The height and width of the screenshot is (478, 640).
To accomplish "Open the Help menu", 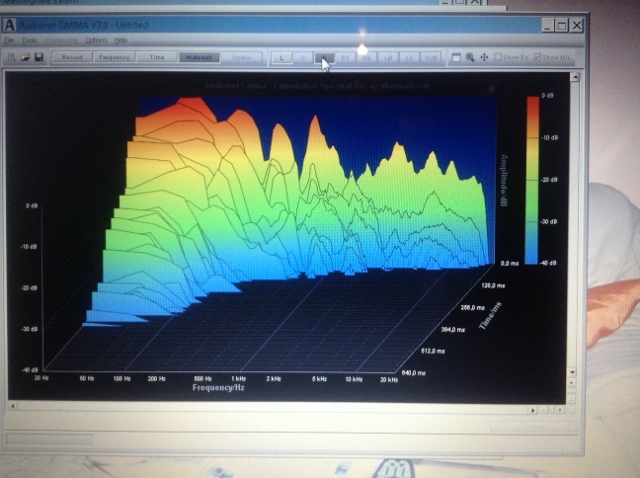I will pos(121,40).
